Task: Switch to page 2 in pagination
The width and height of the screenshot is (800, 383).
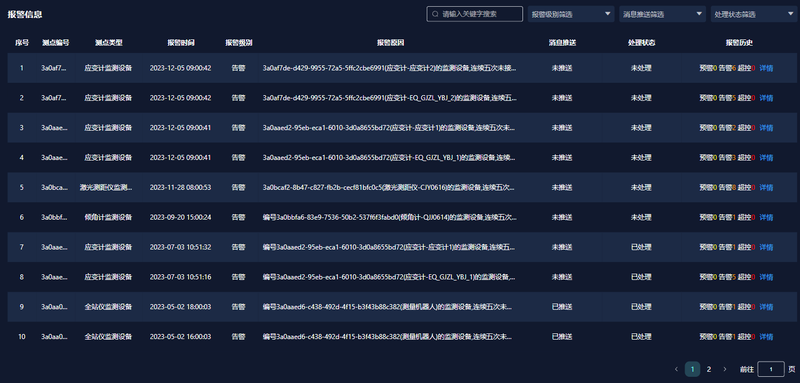Action: tap(709, 369)
